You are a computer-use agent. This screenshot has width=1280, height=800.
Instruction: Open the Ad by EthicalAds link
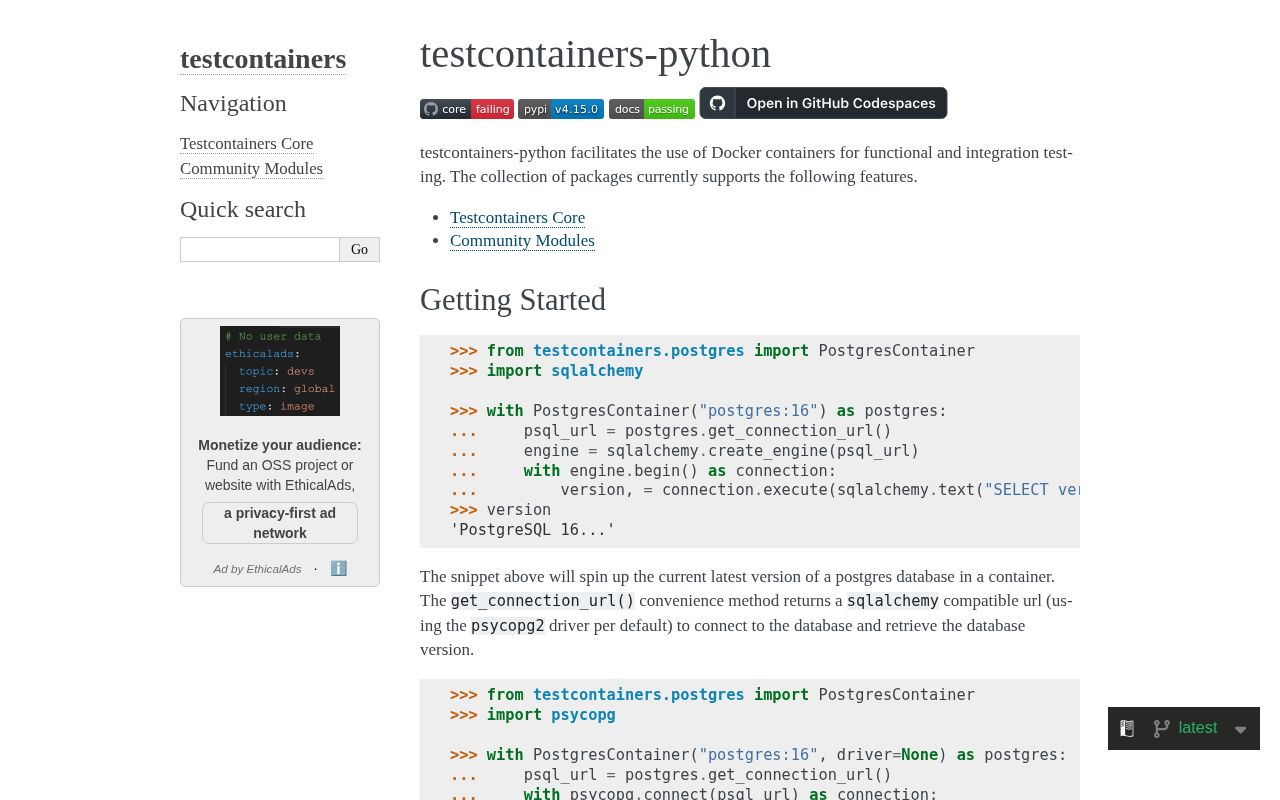click(x=257, y=569)
